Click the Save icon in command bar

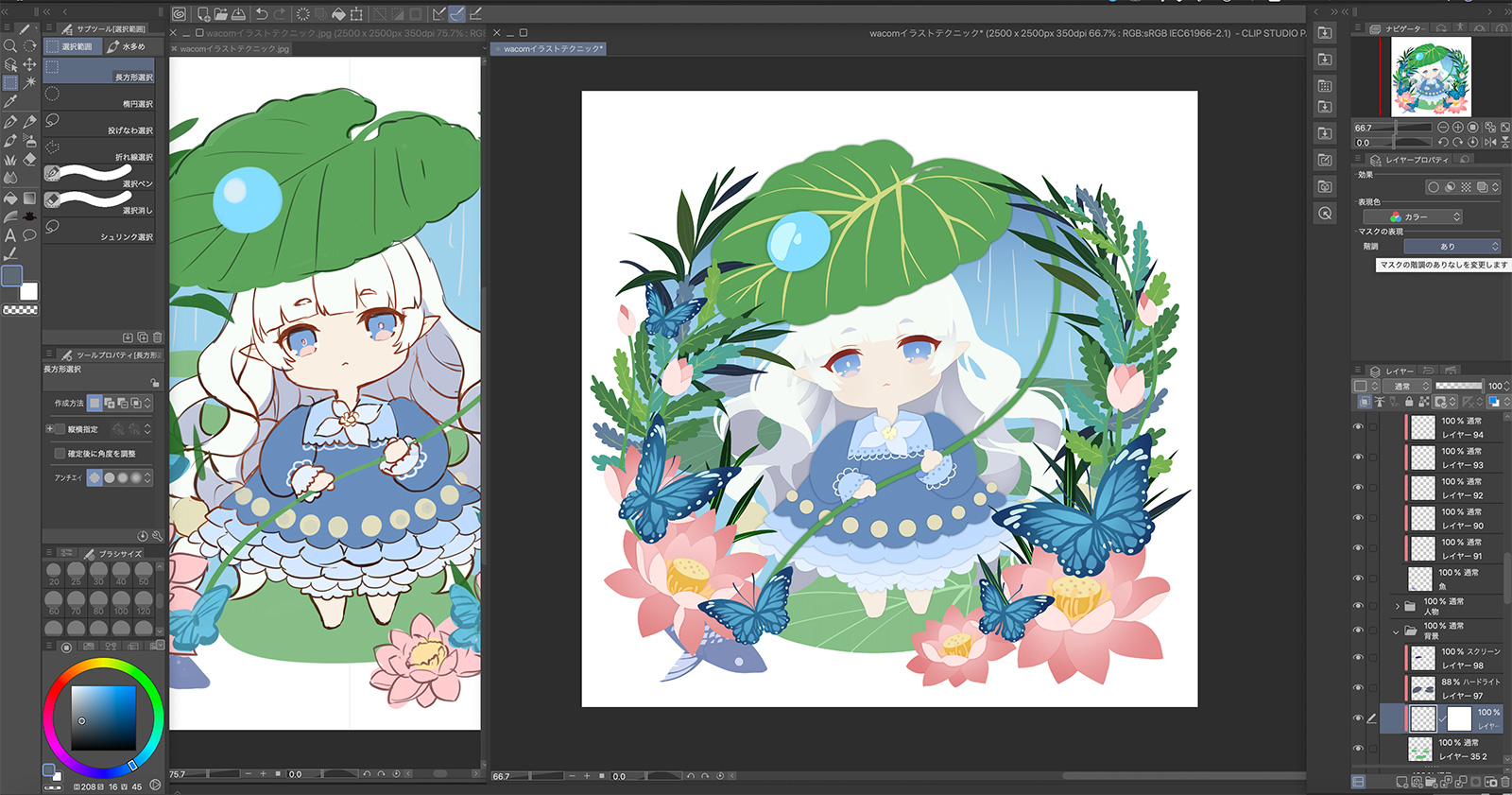[238, 14]
